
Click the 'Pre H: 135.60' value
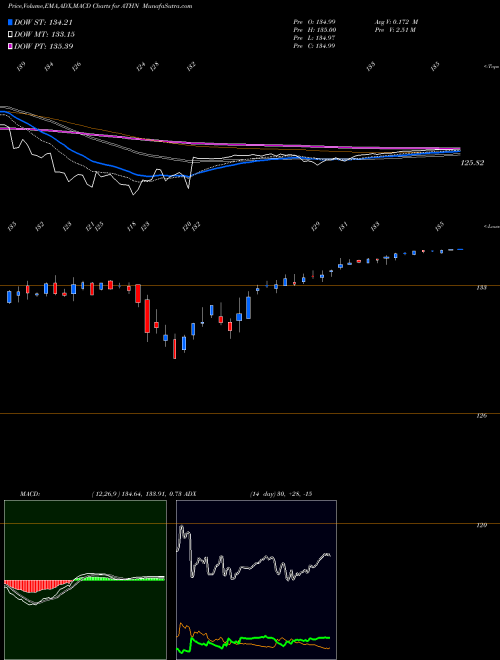tap(314, 30)
